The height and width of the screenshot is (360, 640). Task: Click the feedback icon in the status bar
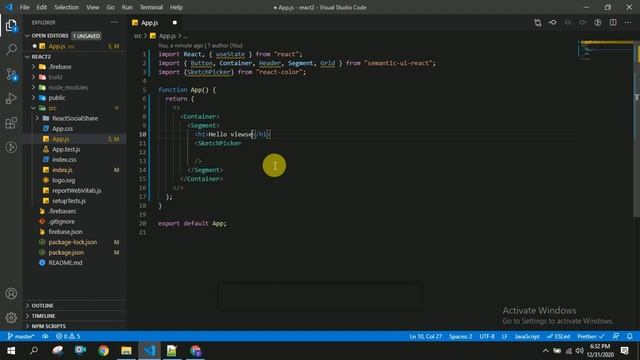616,336
